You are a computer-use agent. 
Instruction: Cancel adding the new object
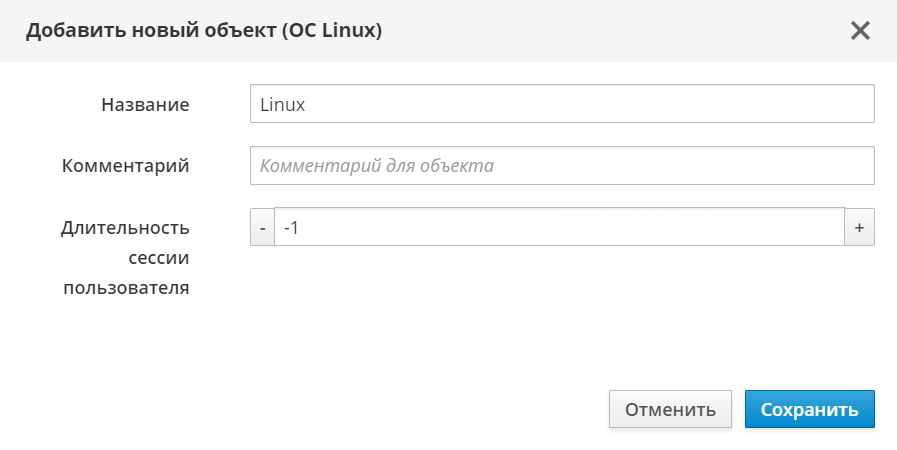click(x=670, y=409)
